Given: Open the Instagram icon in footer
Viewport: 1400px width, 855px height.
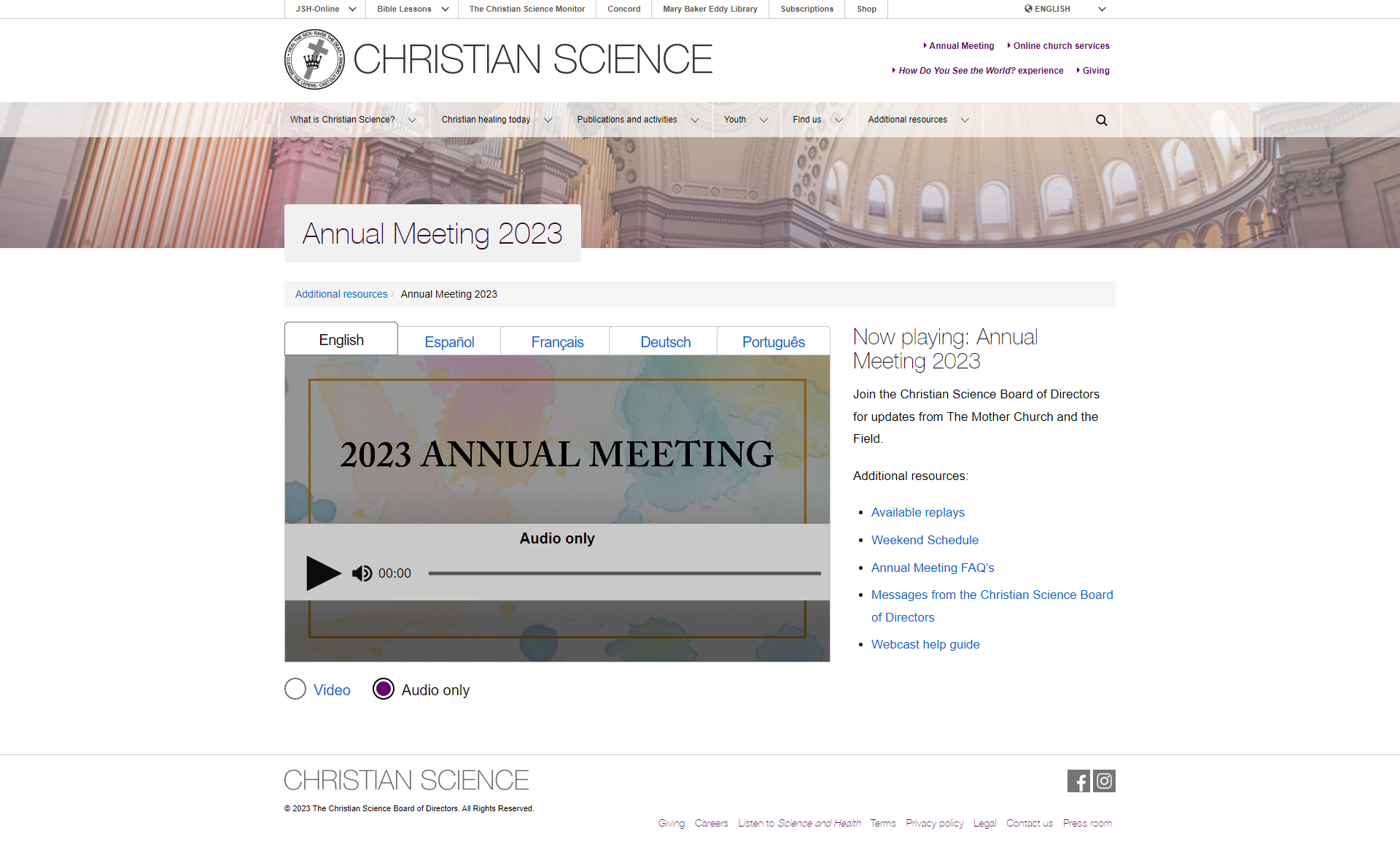Looking at the screenshot, I should 1104,781.
